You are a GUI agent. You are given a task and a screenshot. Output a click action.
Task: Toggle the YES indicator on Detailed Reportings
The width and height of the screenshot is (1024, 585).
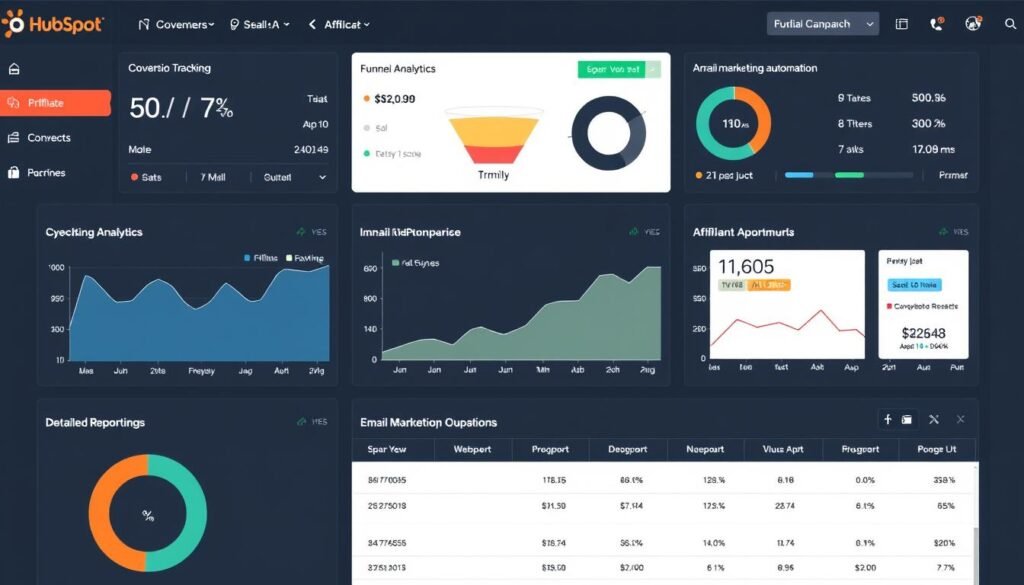(x=312, y=422)
